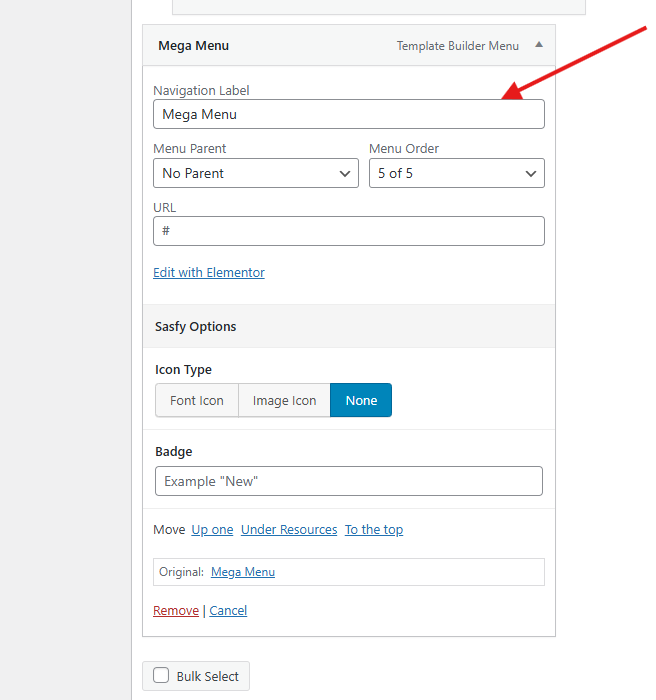Move item Under Resources
Screen dimensions: 656x700
289,529
